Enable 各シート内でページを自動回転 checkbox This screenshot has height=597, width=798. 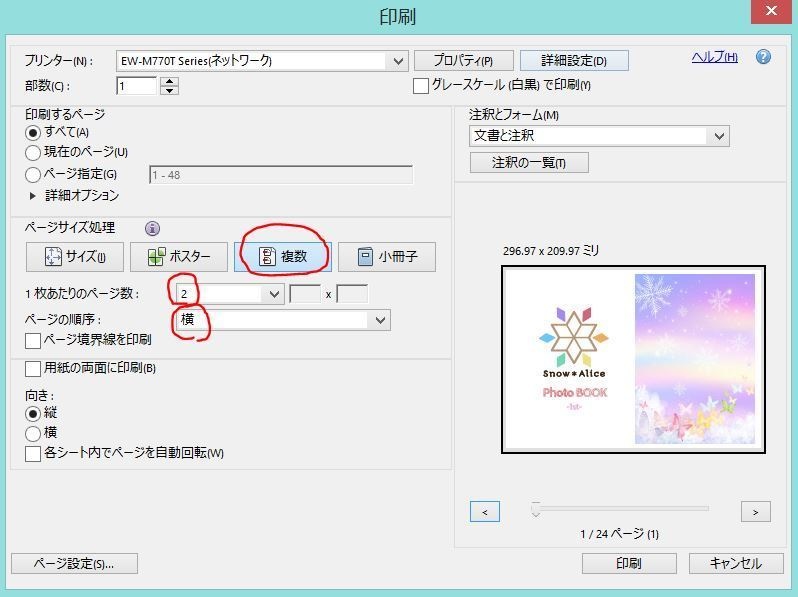(x=33, y=453)
